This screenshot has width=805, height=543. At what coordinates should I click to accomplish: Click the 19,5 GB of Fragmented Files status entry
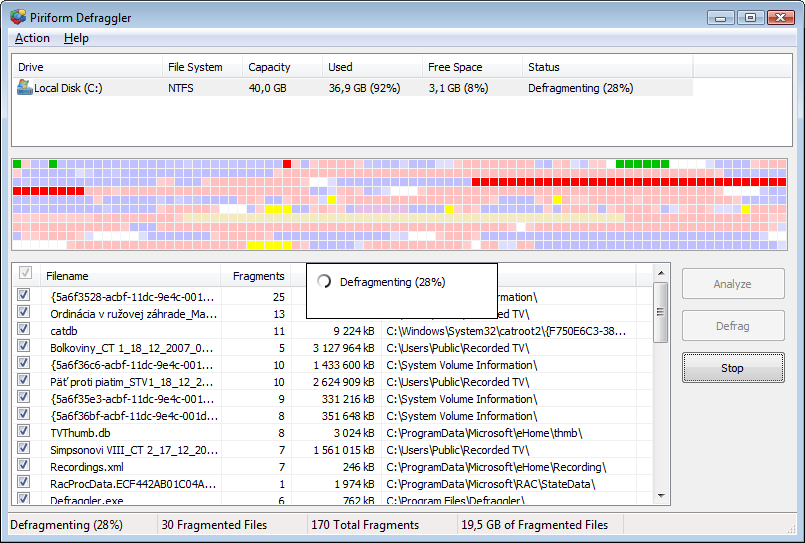[534, 525]
